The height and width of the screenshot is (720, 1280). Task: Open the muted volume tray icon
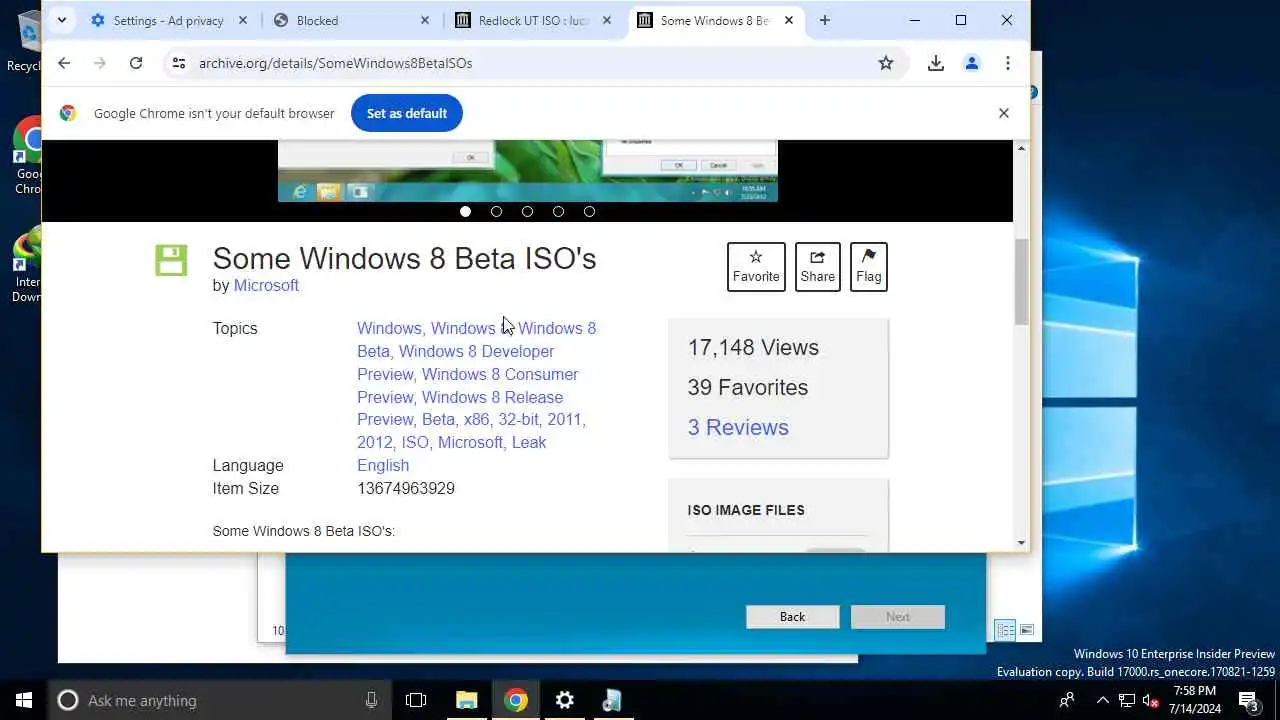(1151, 700)
